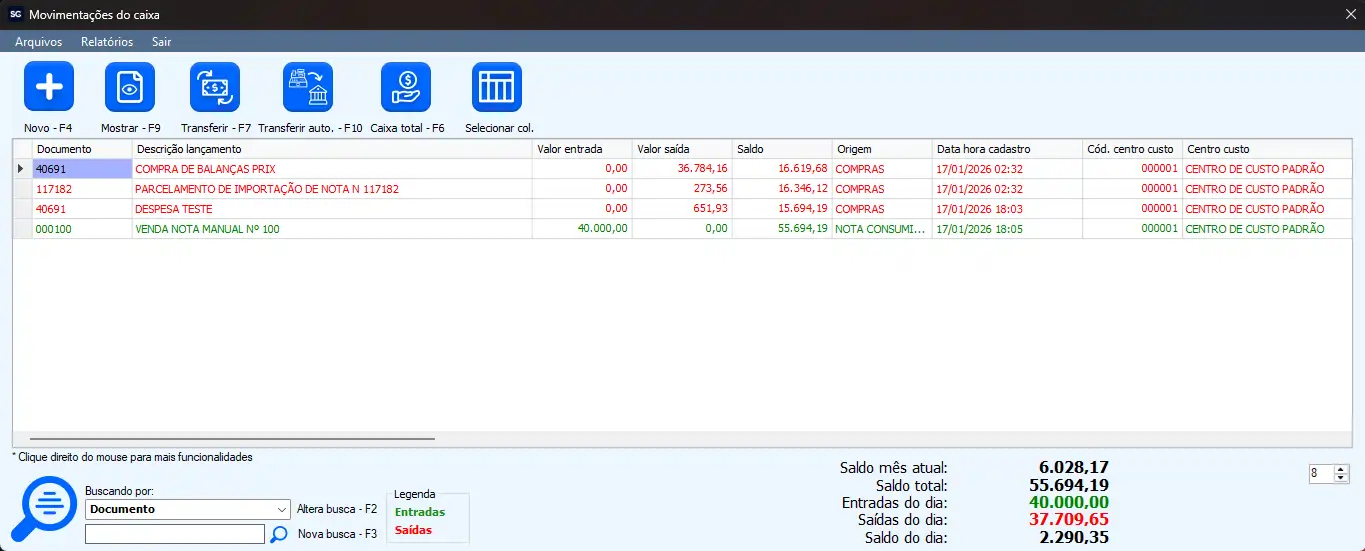
Task: Open the Caixa total icon
Action: pos(406,87)
